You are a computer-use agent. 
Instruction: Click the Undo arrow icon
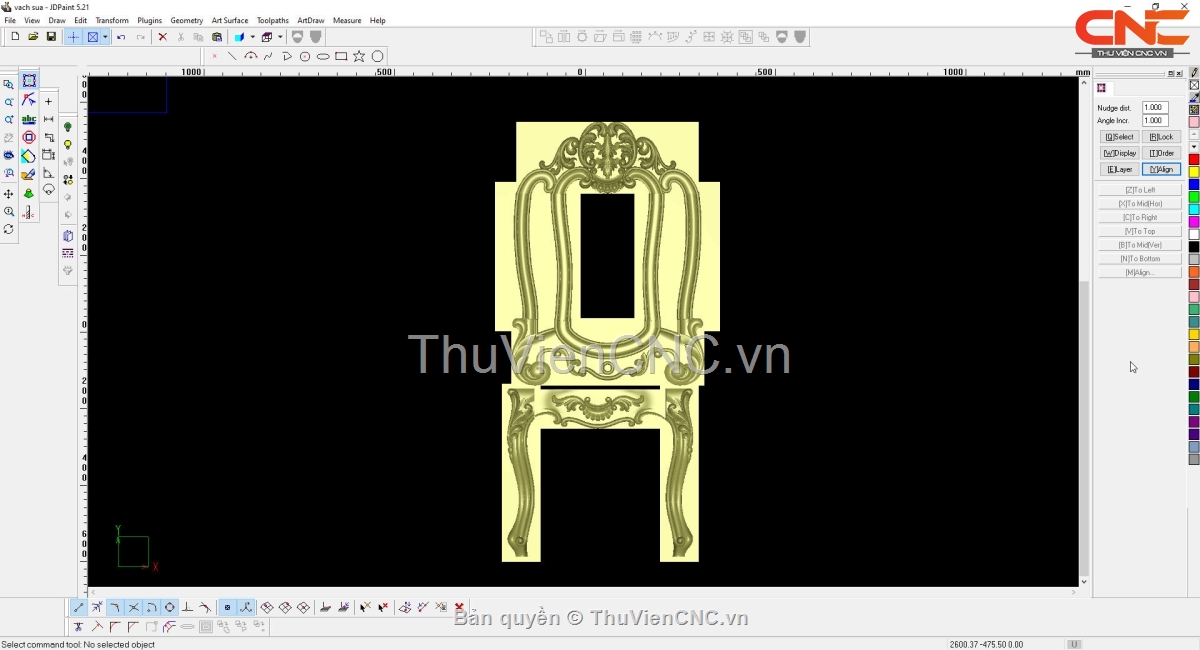pyautogui.click(x=121, y=37)
